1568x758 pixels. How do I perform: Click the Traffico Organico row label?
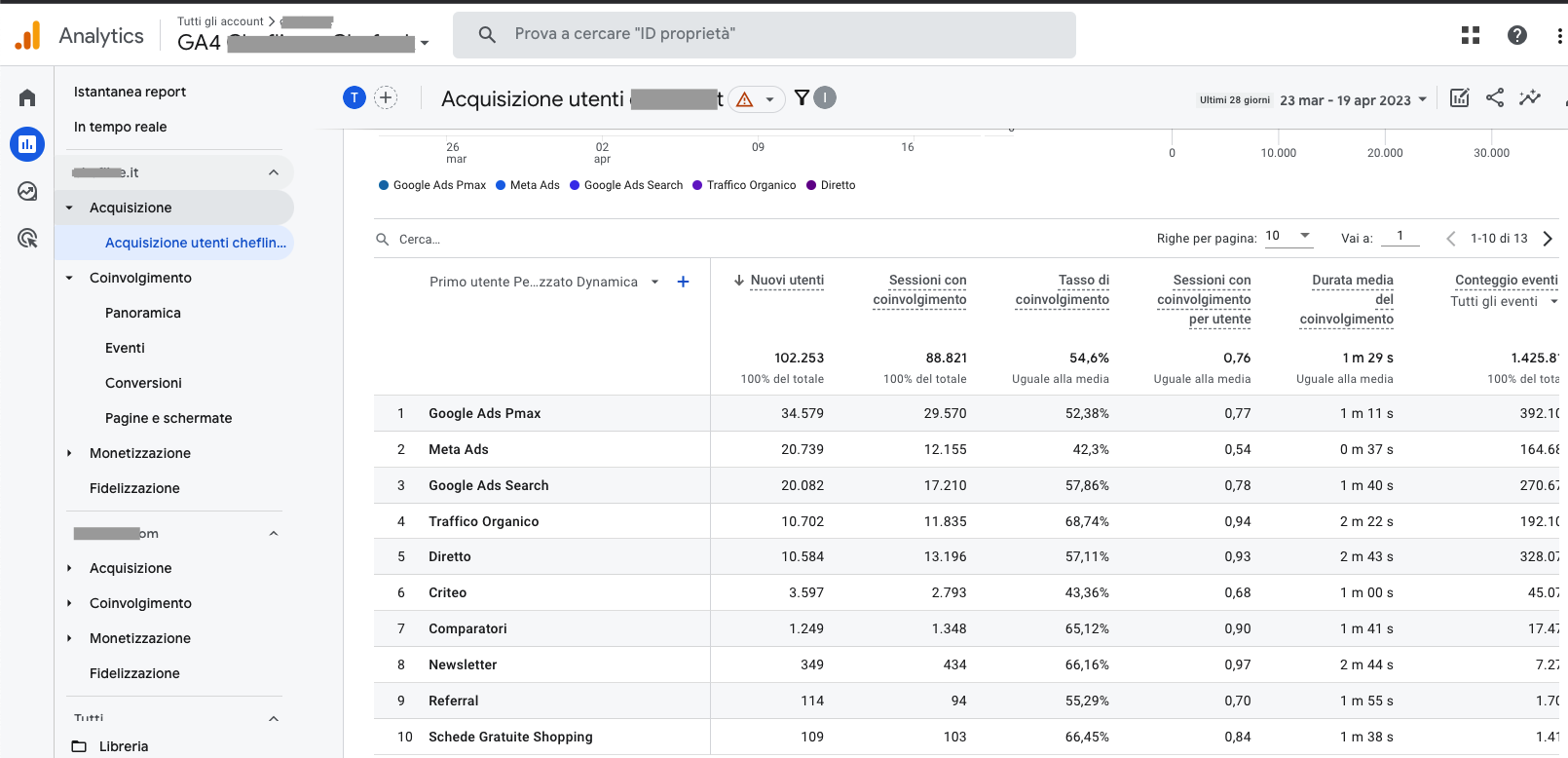483,521
